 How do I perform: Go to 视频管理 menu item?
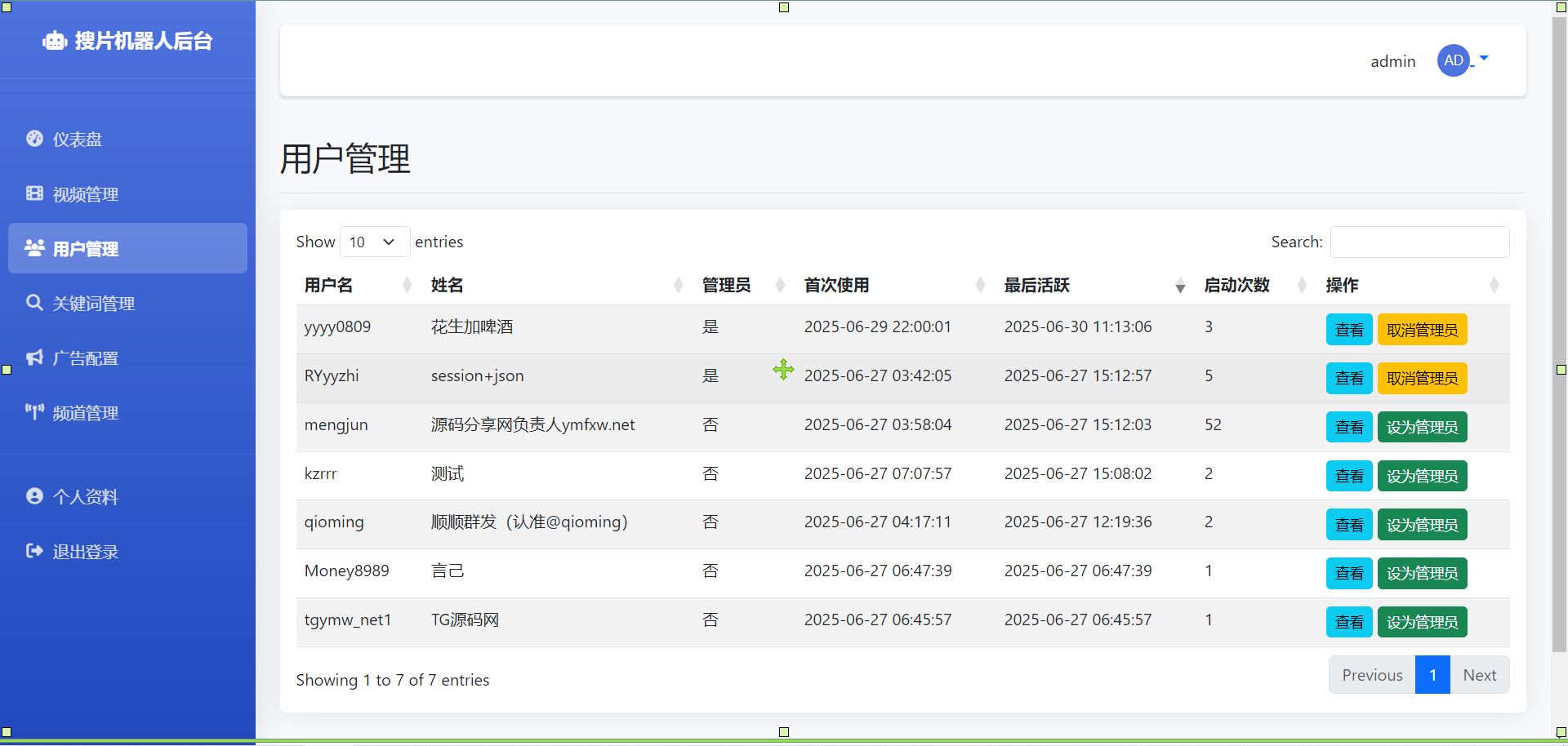(x=86, y=194)
